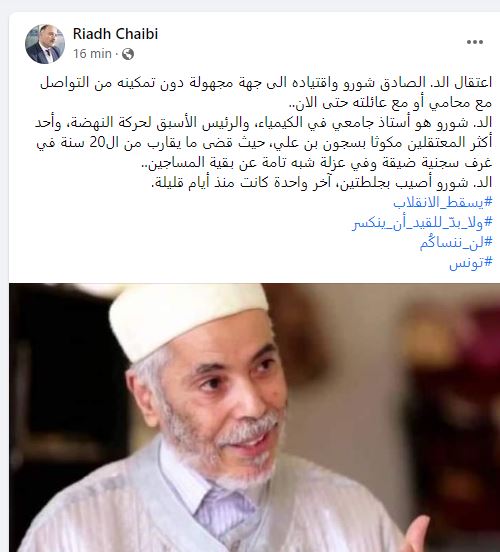Click the line ending with منذ أيام قليلة

pos(321,182)
